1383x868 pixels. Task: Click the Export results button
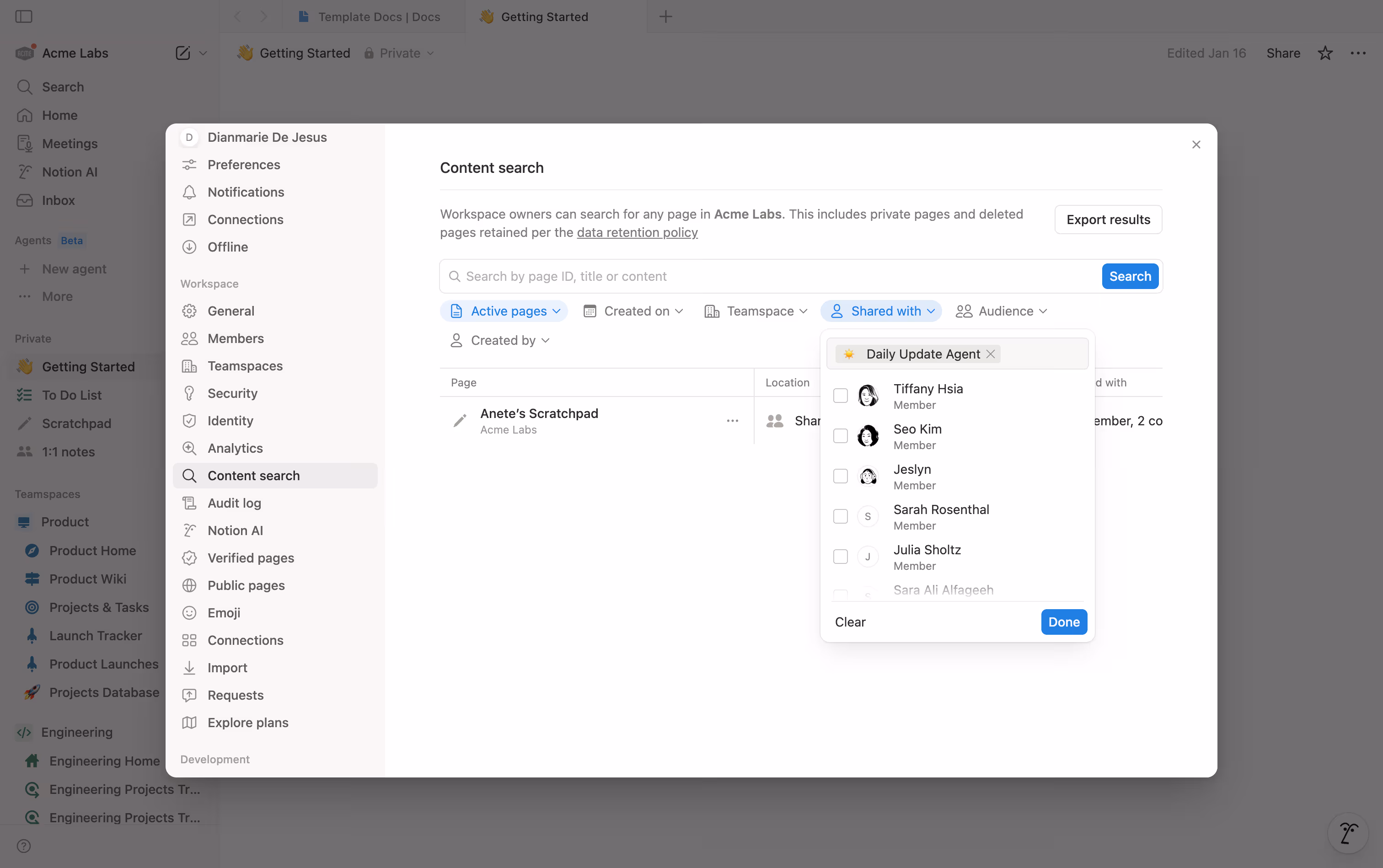point(1107,220)
